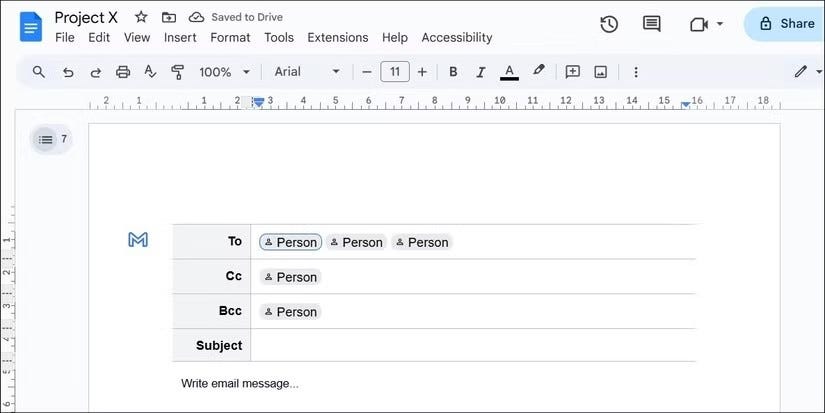Open the comments history icon
The height and width of the screenshot is (413, 825).
coord(651,24)
